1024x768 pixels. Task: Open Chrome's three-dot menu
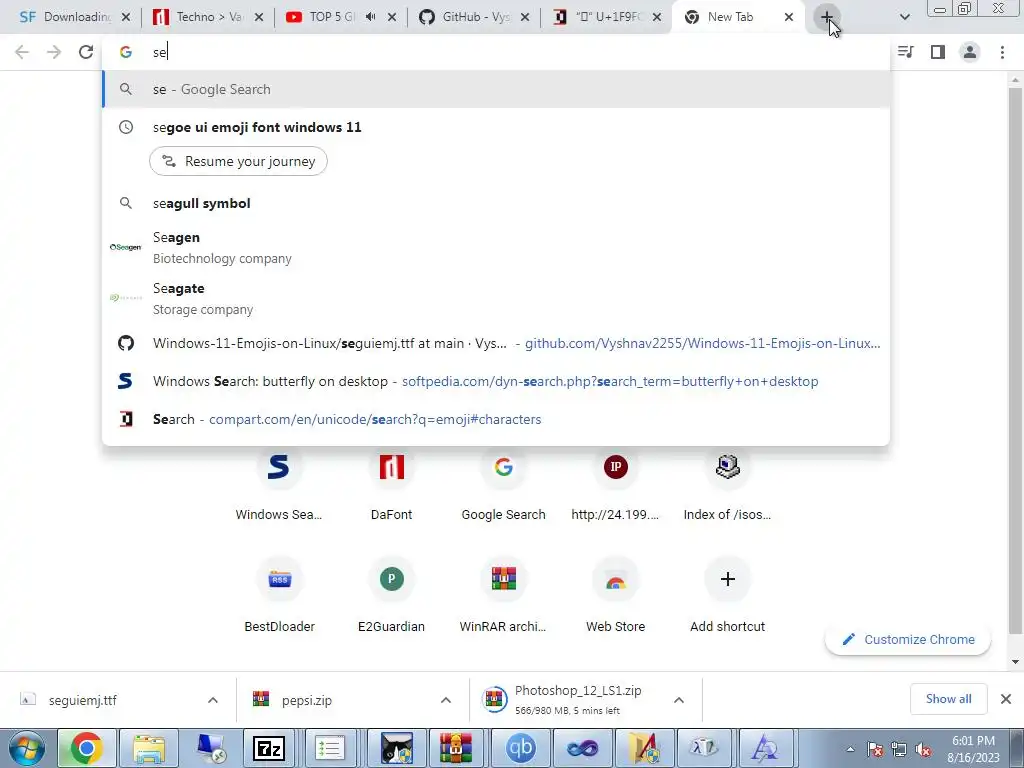coord(1002,52)
